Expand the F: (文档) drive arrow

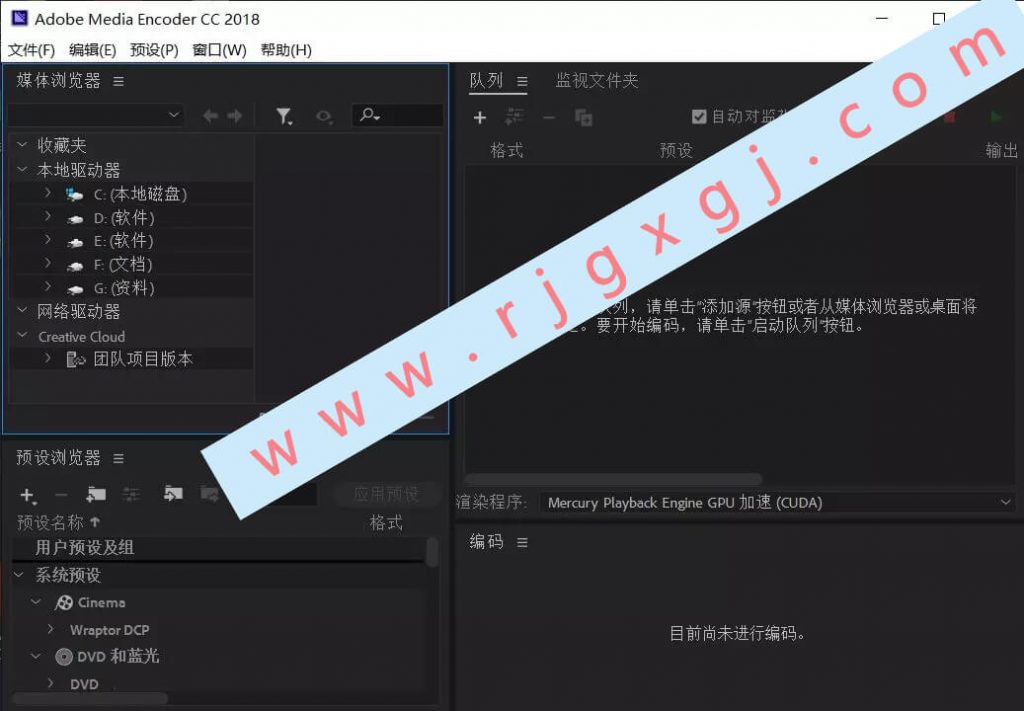(x=48, y=264)
